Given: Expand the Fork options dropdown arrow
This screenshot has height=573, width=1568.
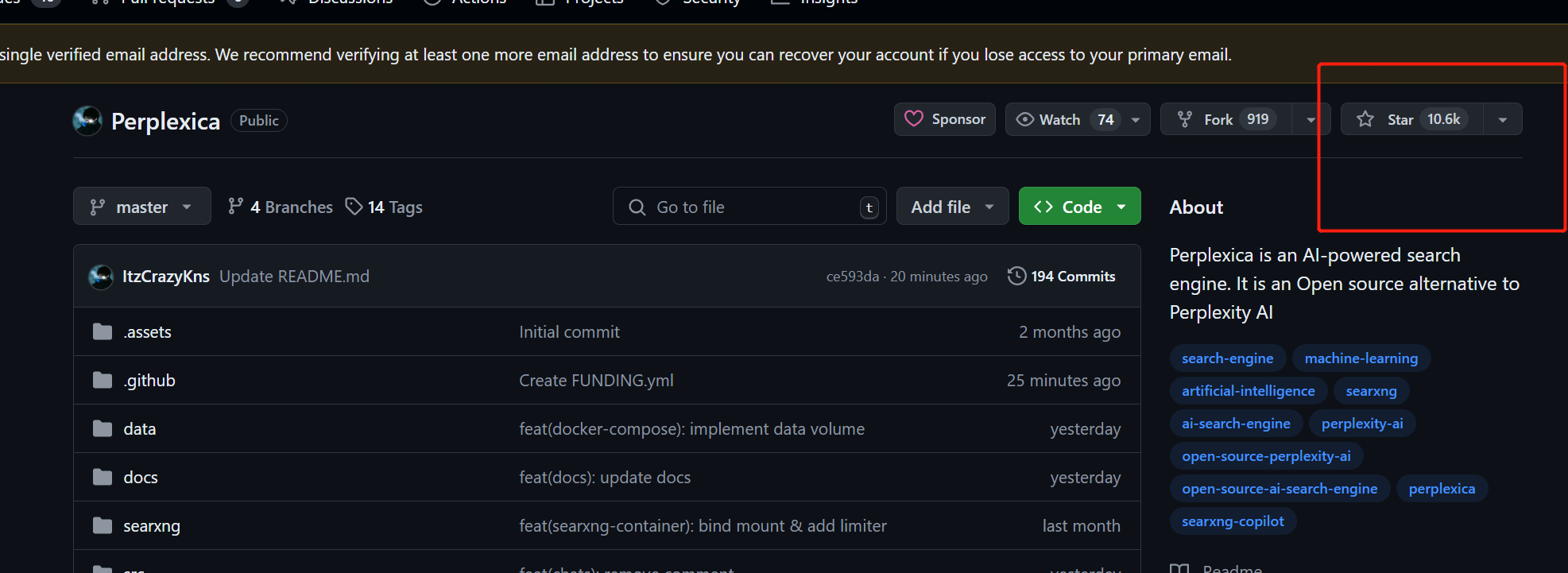Looking at the screenshot, I should (x=1309, y=119).
